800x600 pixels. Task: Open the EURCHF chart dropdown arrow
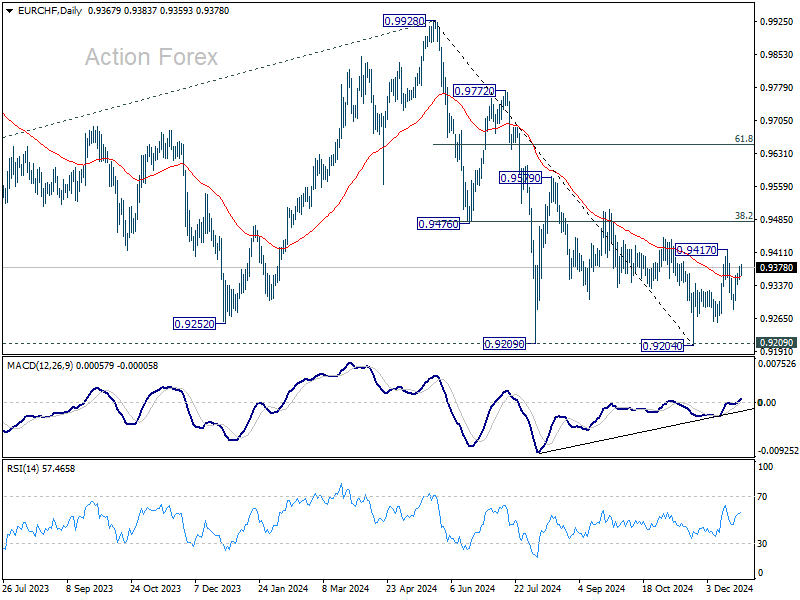pyautogui.click(x=9, y=11)
